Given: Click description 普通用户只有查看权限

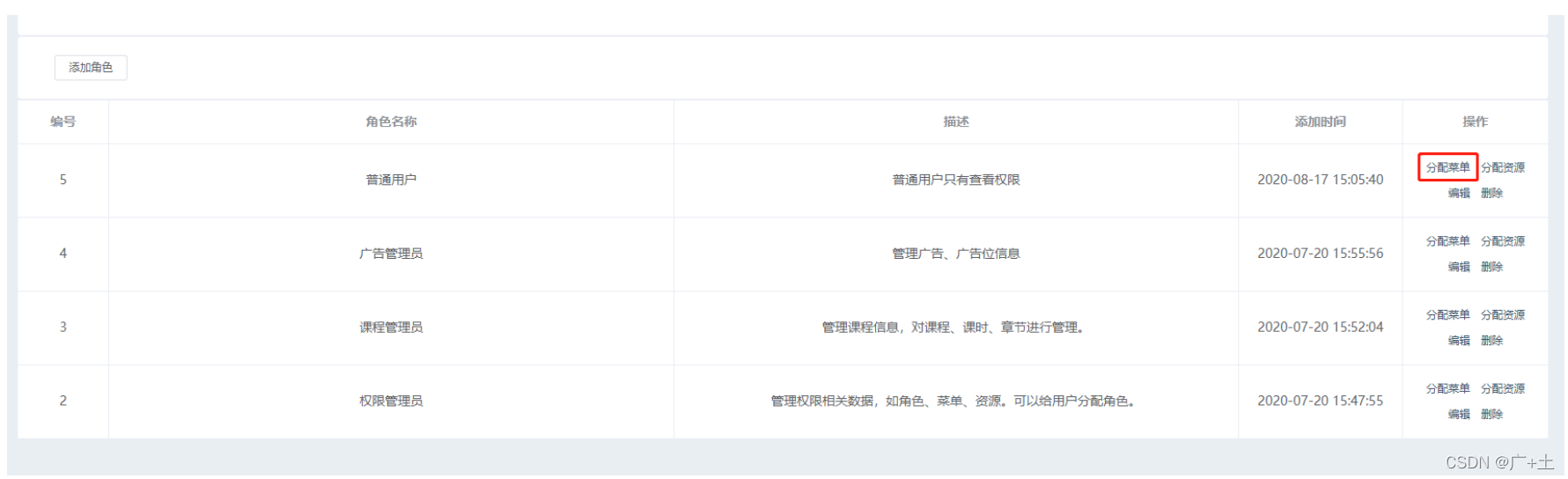Looking at the screenshot, I should 956,180.
